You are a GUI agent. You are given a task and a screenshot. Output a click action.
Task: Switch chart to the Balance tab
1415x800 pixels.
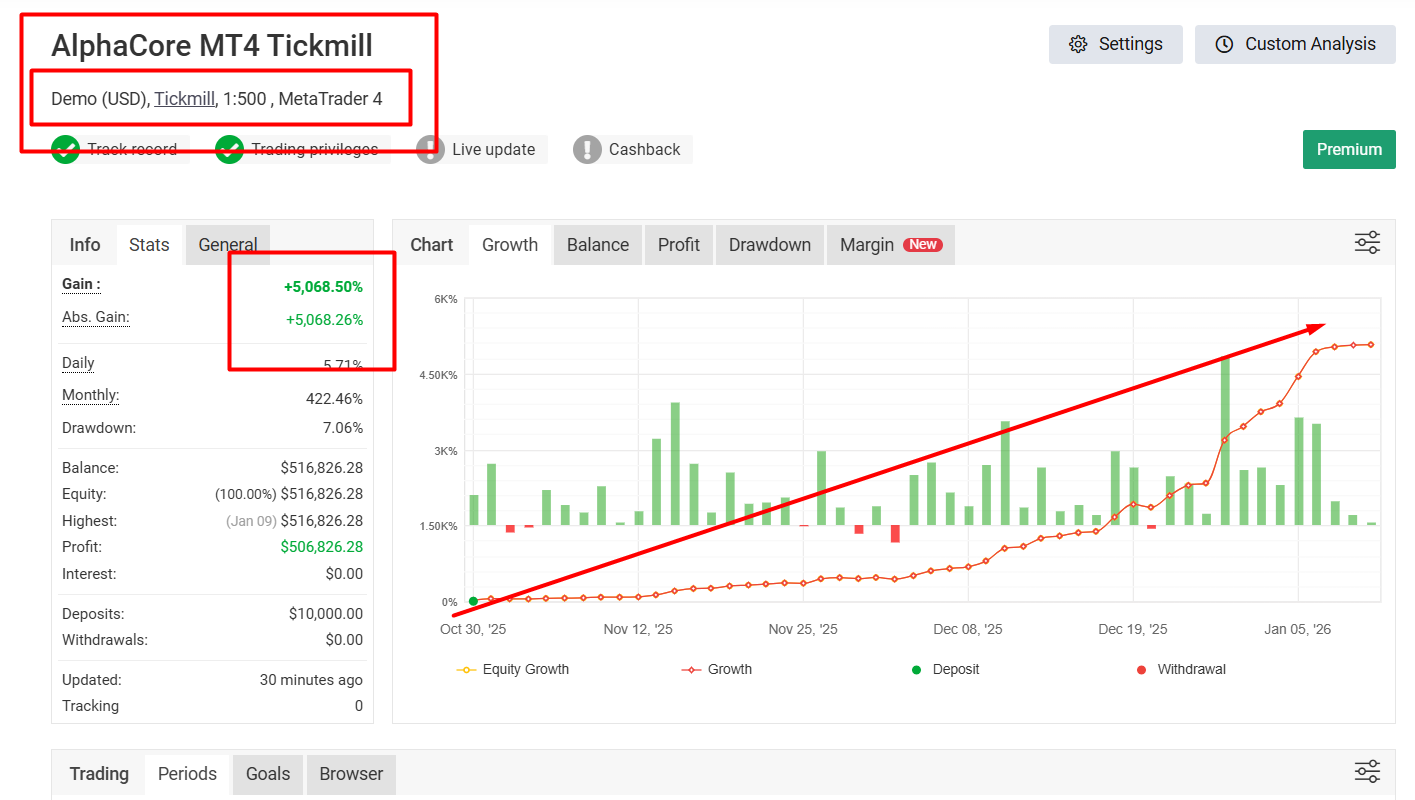click(598, 245)
